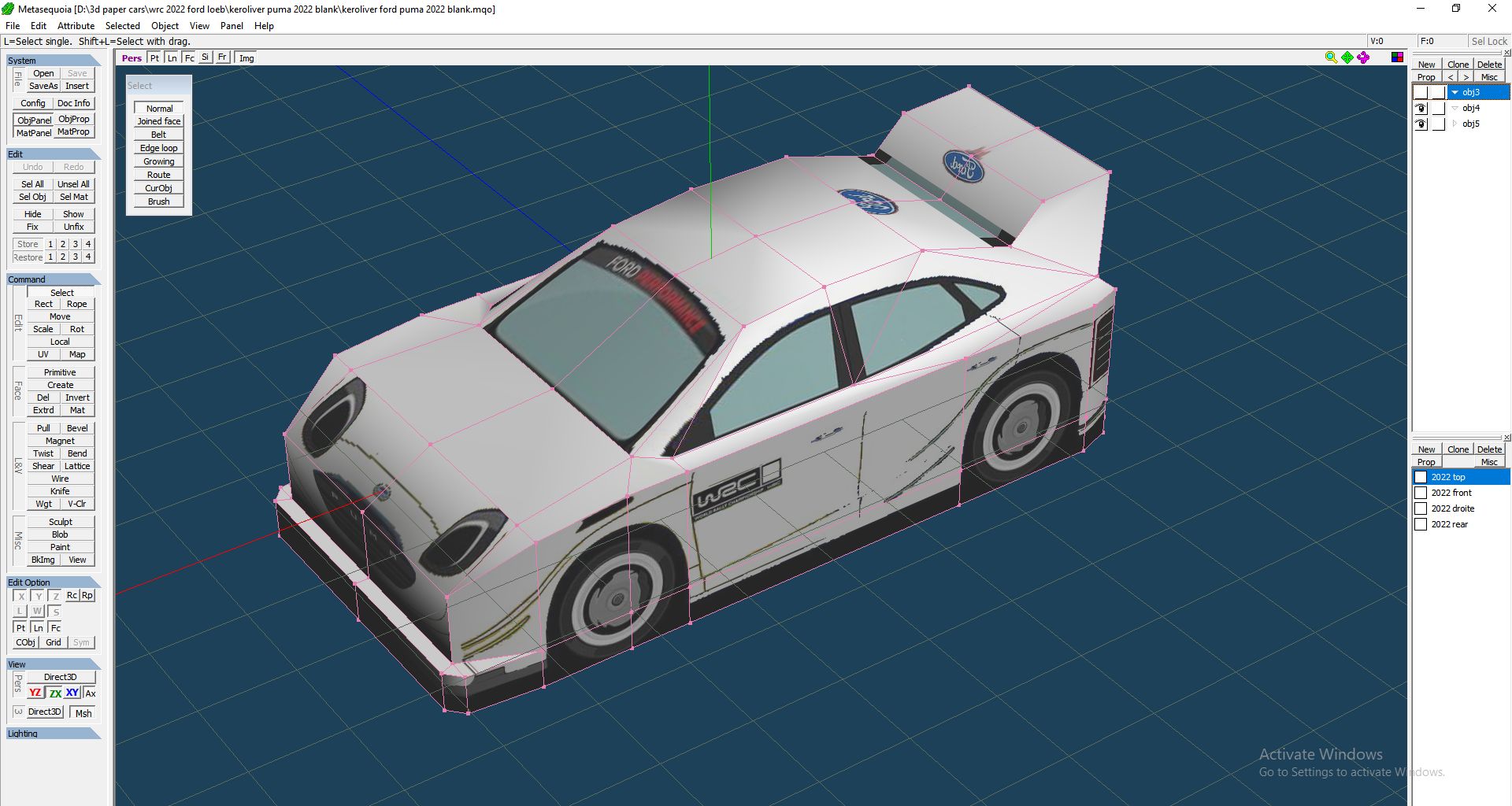Click the green pan view icon
The height and width of the screenshot is (806, 1512).
coord(1347,57)
